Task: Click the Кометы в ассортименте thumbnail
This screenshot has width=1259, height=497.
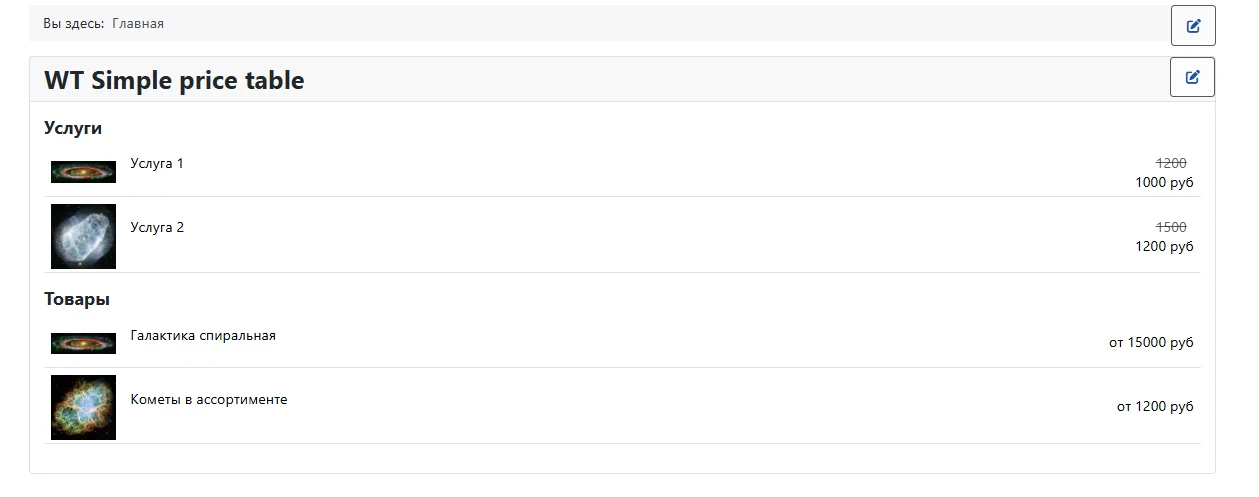Action: coord(83,407)
